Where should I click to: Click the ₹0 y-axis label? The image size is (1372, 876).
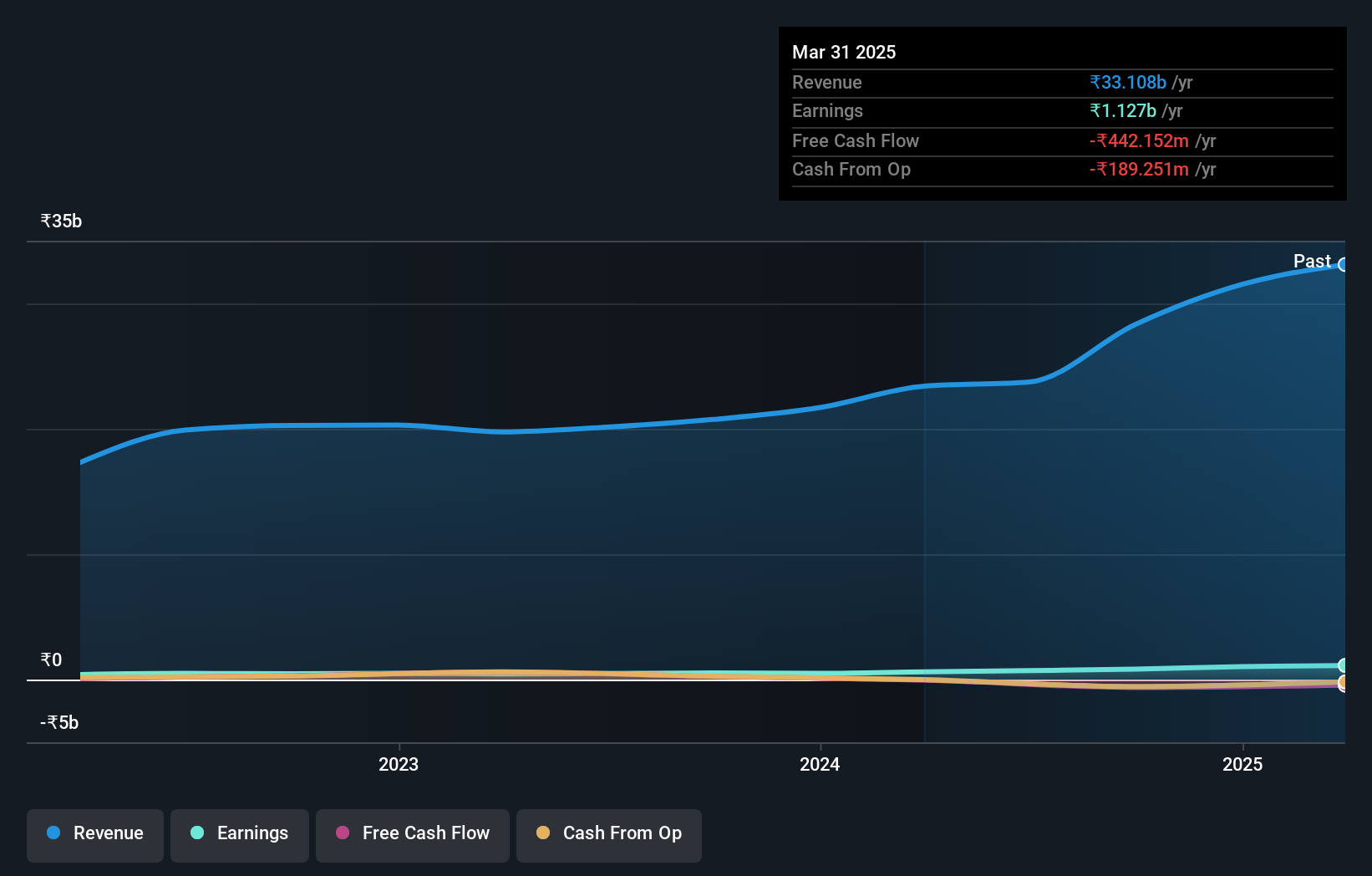(51, 660)
